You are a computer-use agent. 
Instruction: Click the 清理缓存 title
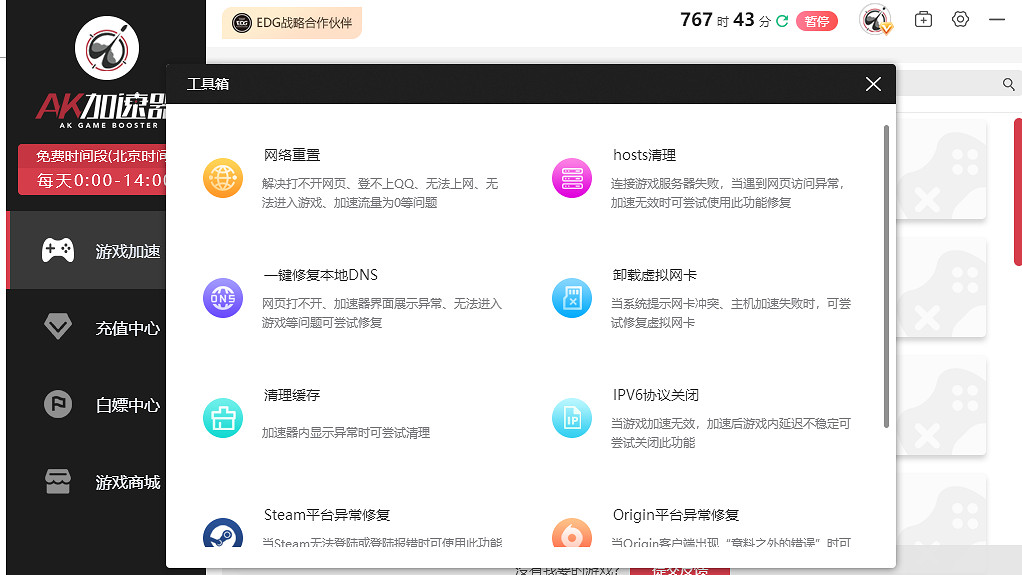click(292, 395)
